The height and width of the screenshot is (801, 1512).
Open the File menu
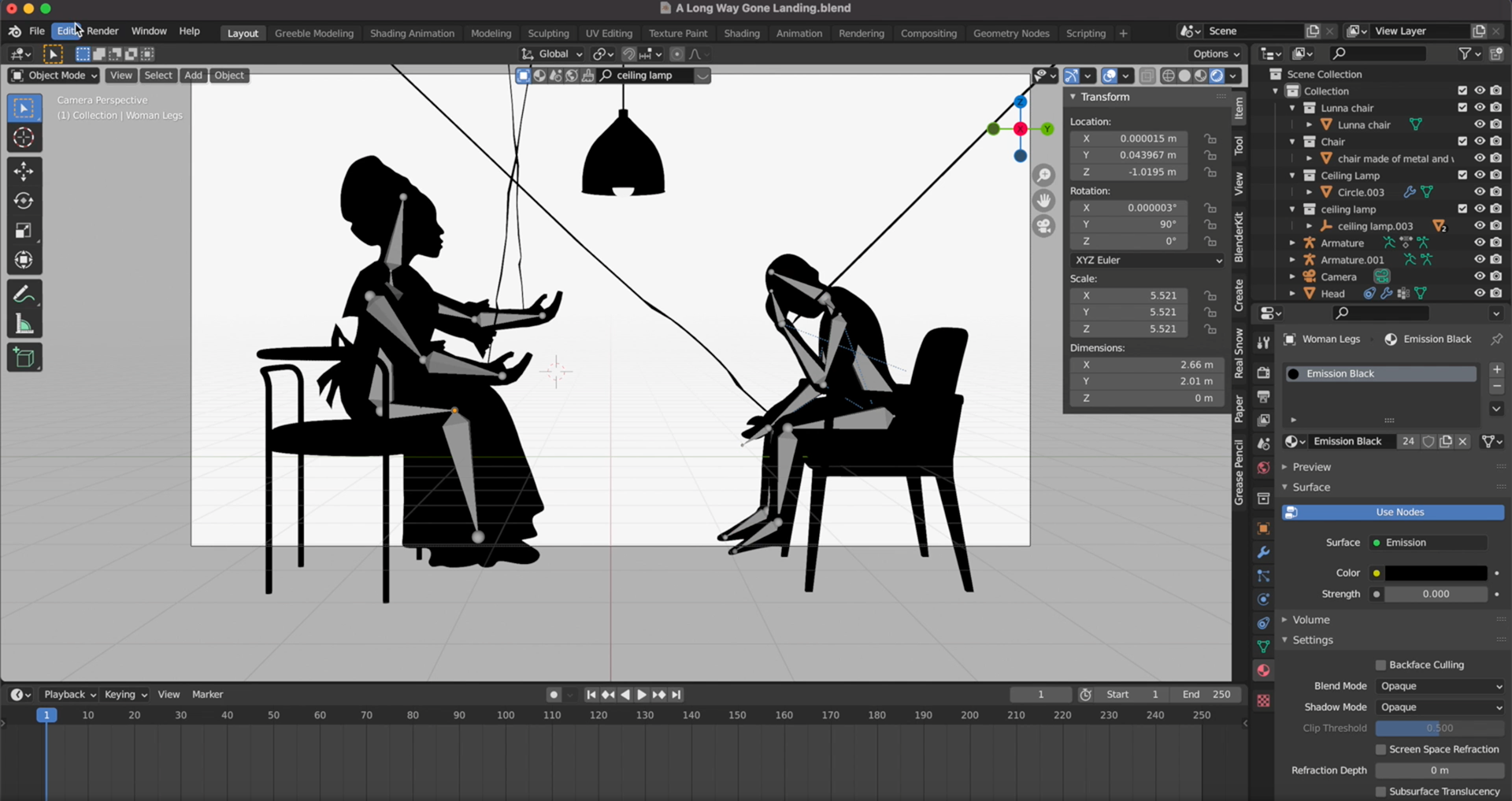[37, 32]
